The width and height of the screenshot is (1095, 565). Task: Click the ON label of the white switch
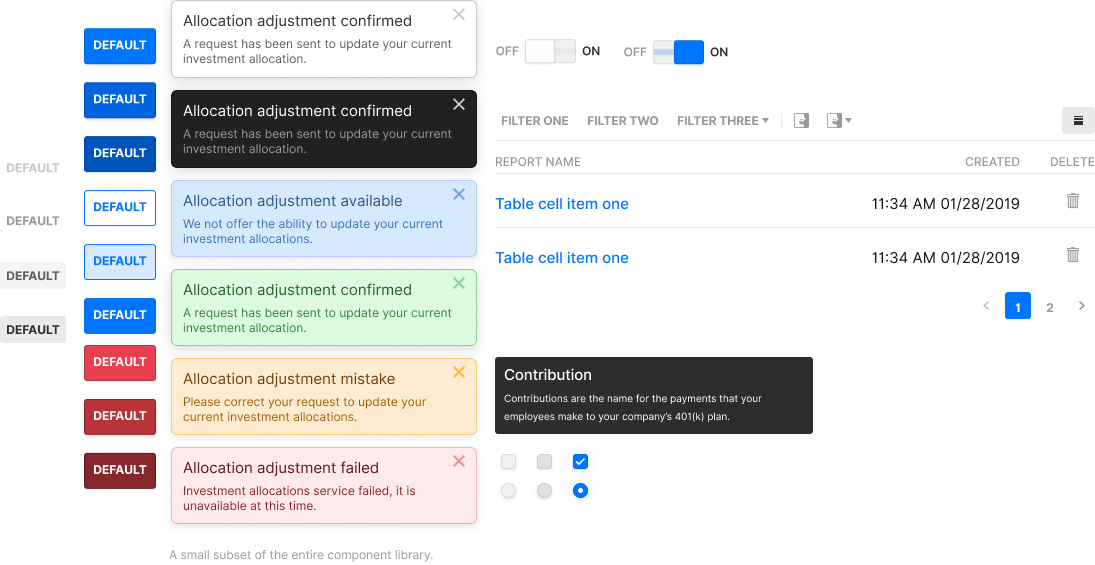click(591, 52)
